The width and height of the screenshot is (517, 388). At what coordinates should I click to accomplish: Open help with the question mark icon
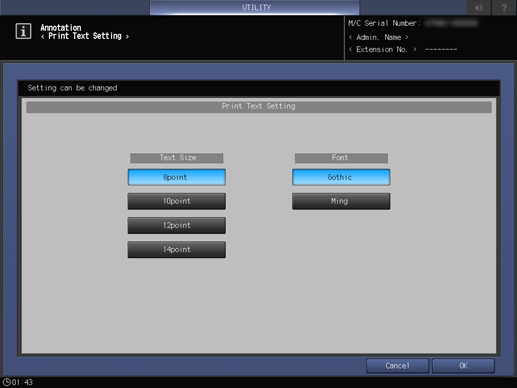504,7
